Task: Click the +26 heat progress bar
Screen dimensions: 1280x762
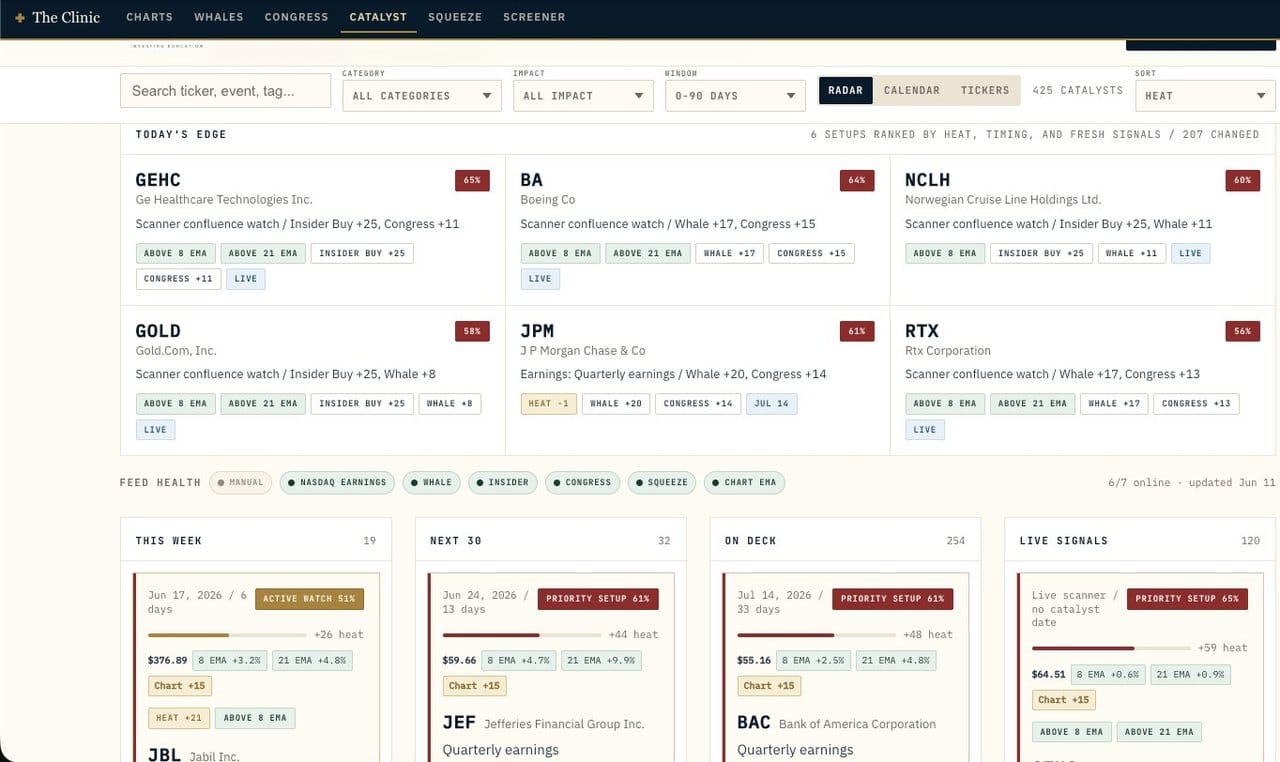Action: (227, 635)
